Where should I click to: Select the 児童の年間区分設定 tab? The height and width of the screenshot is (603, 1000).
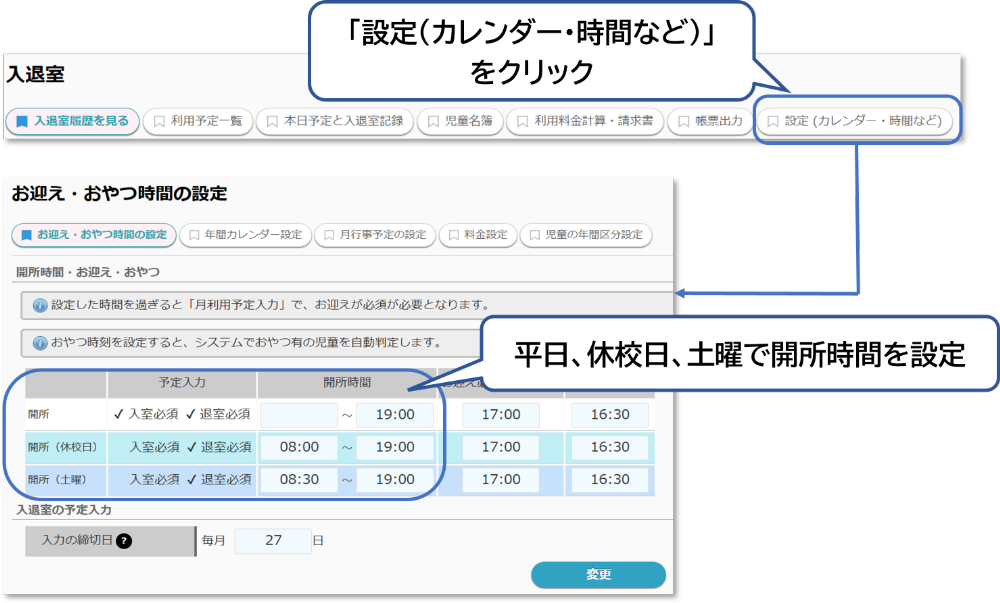pyautogui.click(x=586, y=236)
